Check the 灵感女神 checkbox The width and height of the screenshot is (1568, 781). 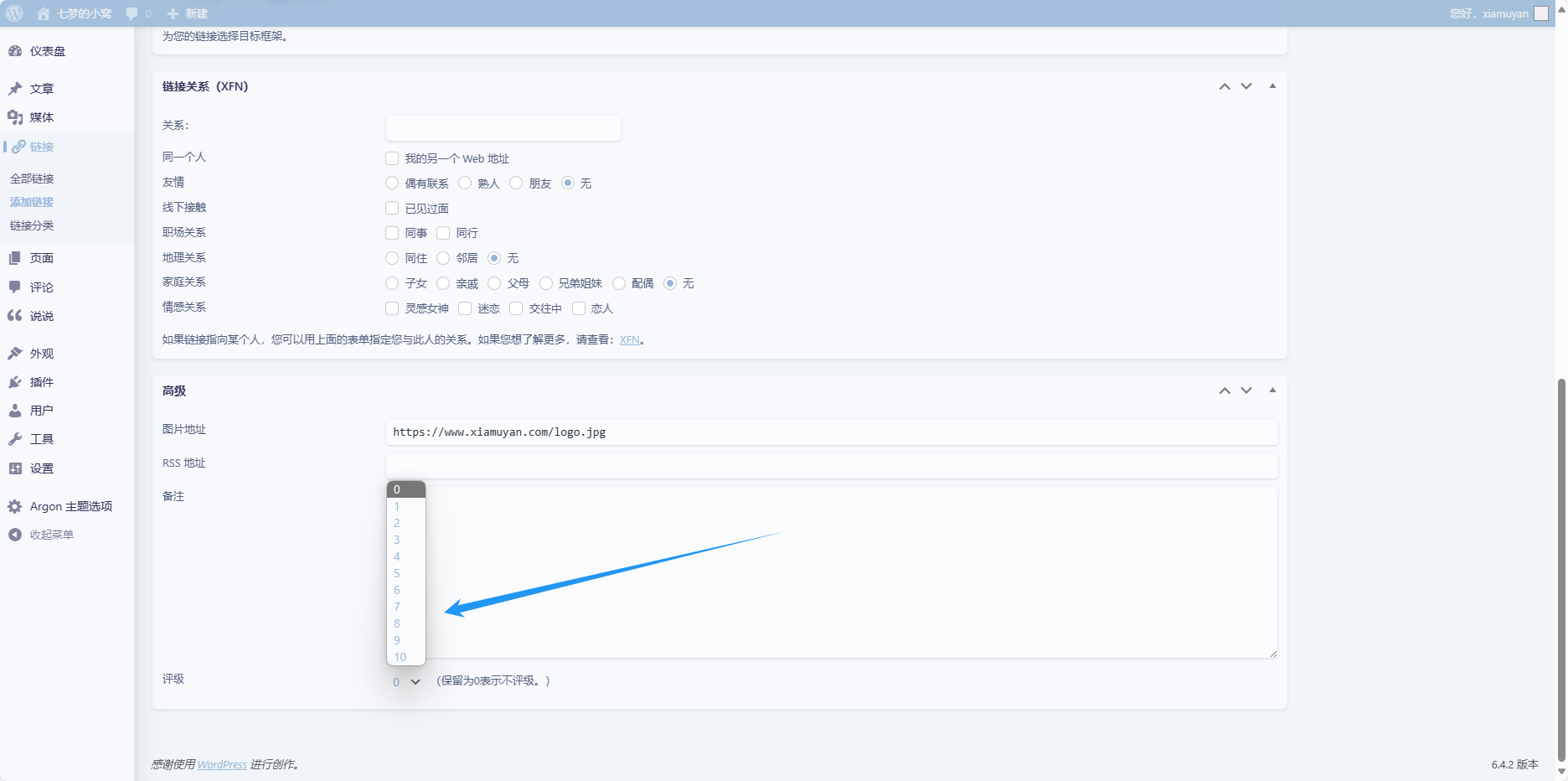(392, 308)
